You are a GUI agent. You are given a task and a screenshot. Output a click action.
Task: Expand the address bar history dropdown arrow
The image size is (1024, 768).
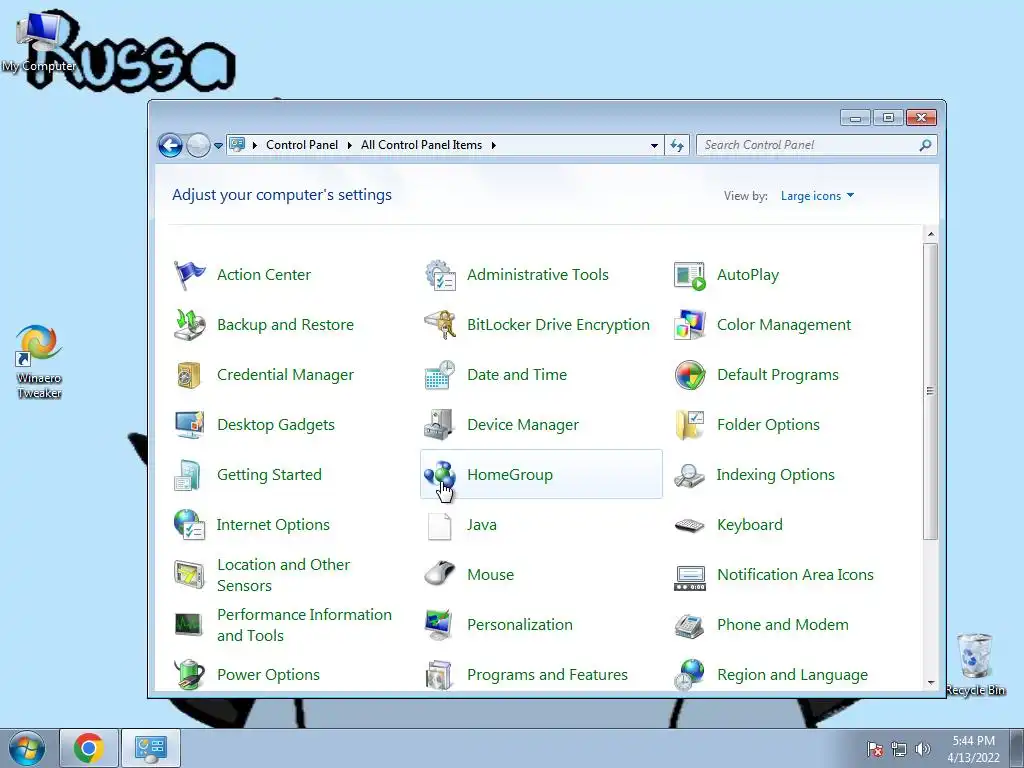654,146
